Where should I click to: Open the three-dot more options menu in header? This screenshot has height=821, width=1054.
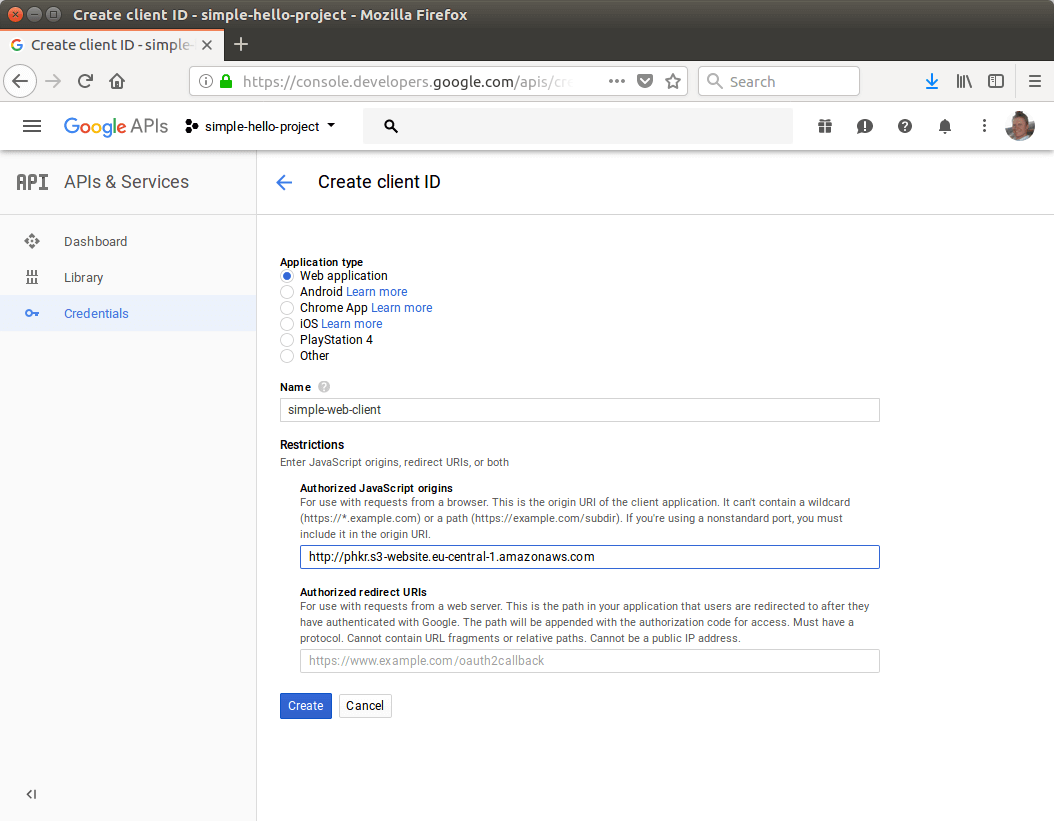tap(984, 126)
